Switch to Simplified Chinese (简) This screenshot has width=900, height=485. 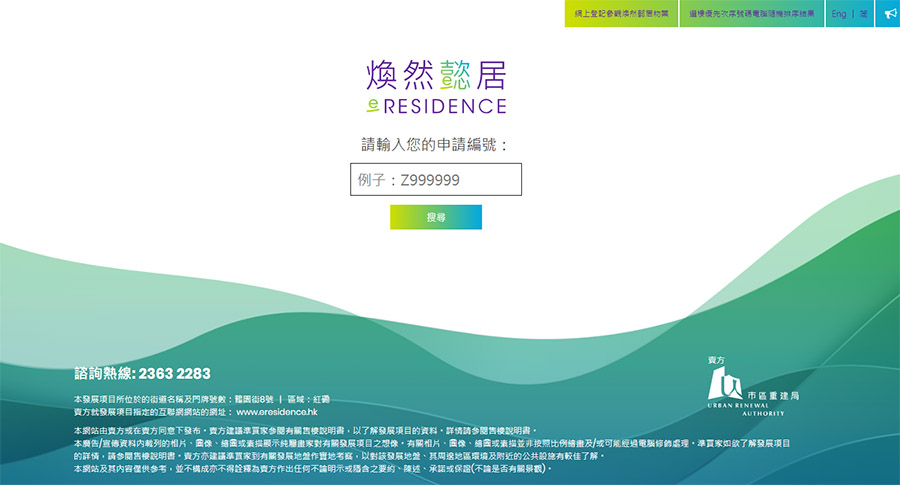click(863, 13)
